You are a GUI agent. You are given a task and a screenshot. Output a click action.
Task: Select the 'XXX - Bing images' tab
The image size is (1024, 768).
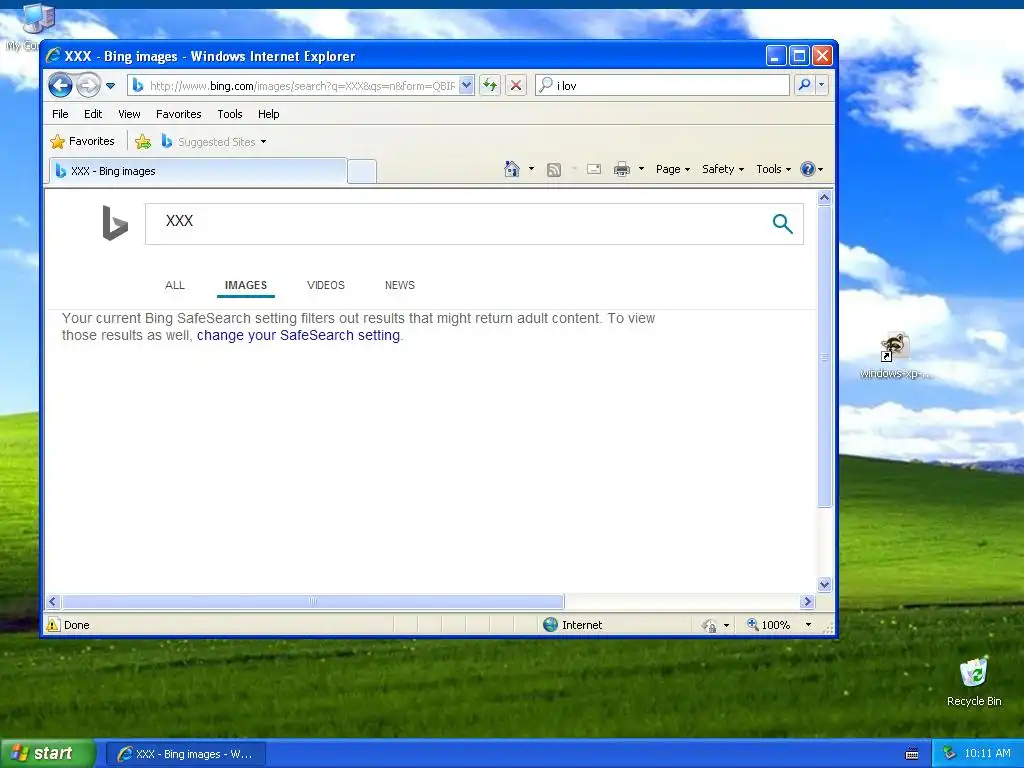[197, 171]
